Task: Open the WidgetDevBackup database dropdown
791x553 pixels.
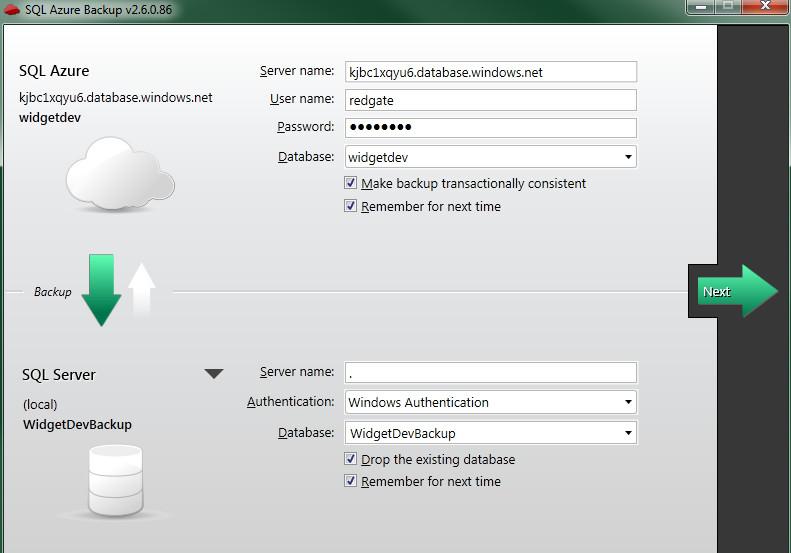Action: [491, 433]
